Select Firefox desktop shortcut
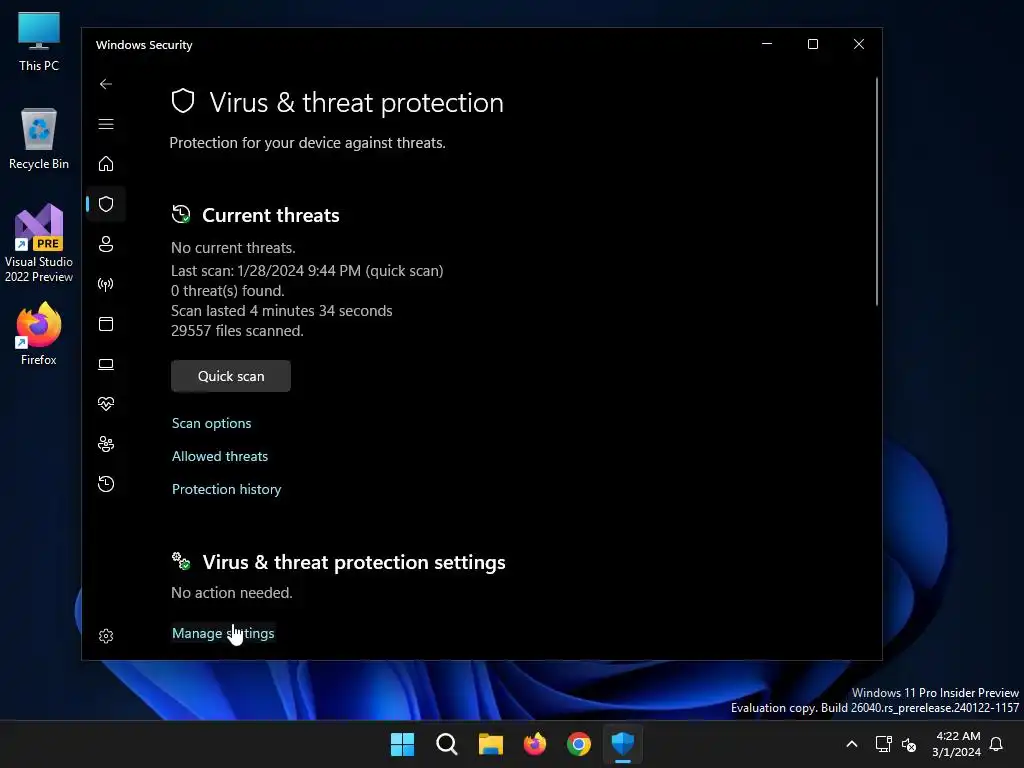Screen dimensions: 1024x768 [x=39, y=334]
